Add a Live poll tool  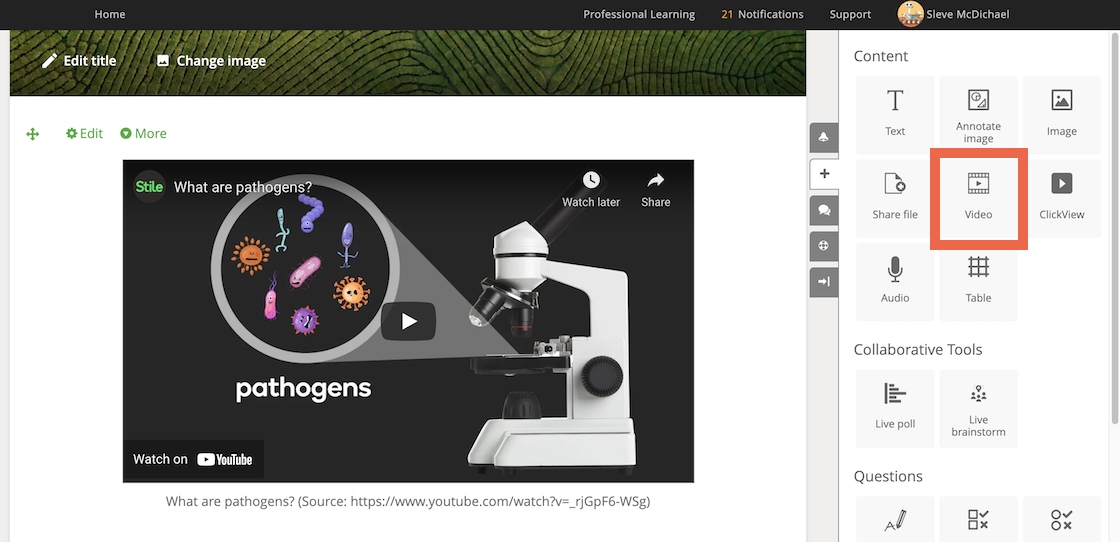coord(895,408)
